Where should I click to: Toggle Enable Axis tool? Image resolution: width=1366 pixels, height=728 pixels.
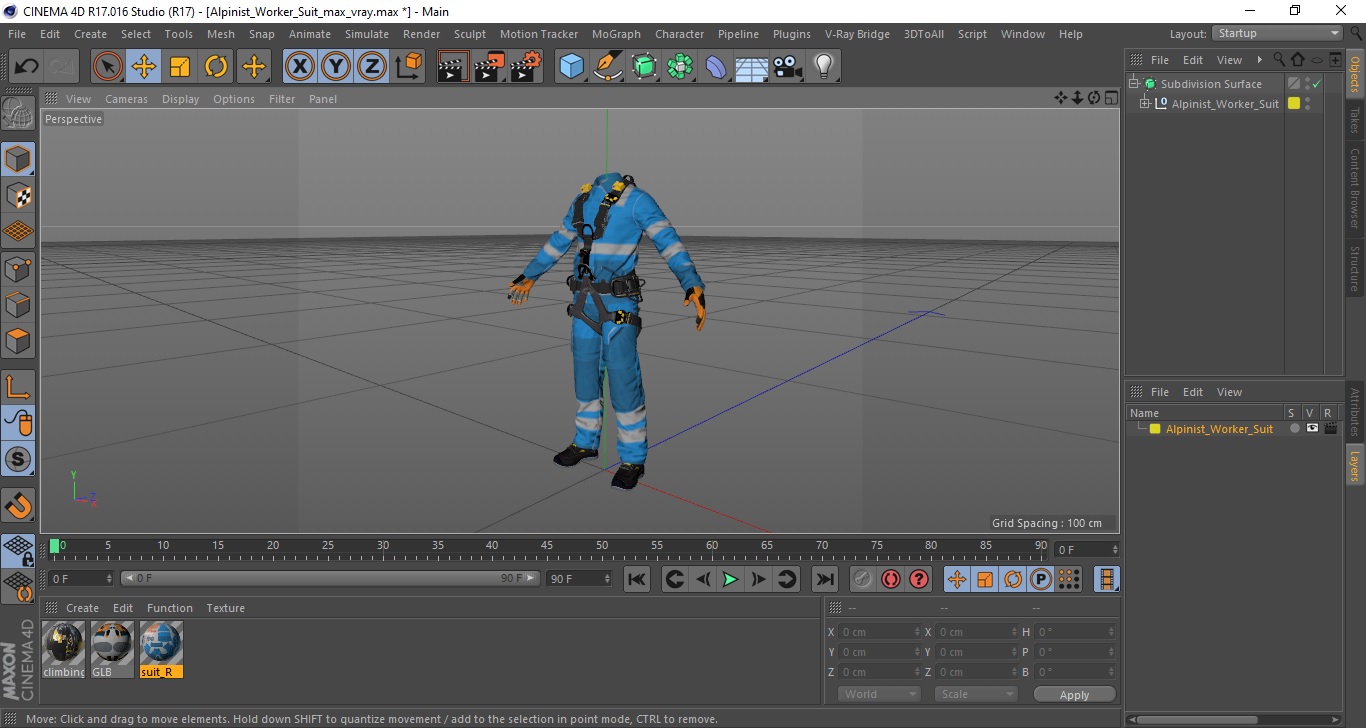point(18,386)
